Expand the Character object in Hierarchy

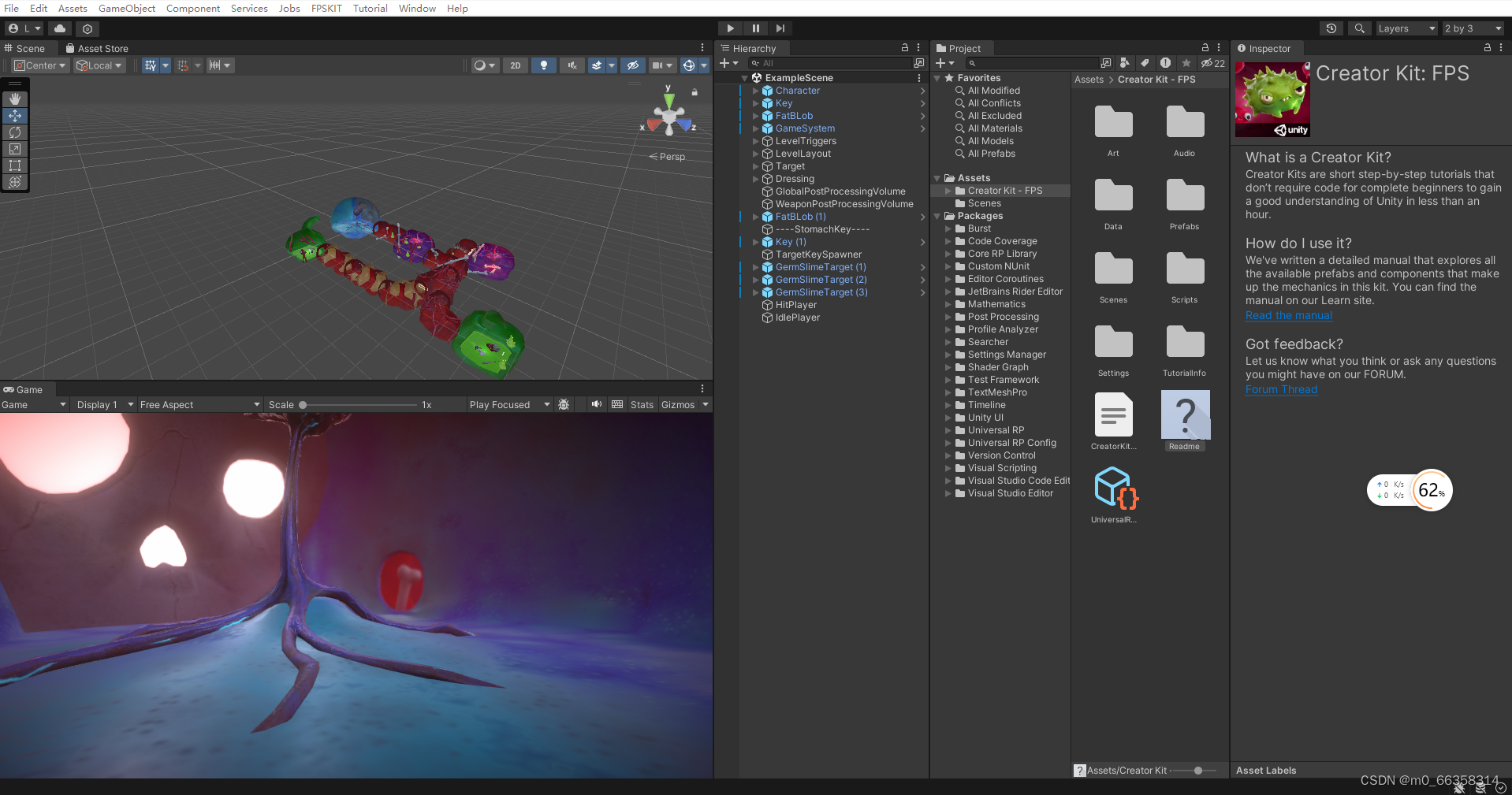(755, 91)
